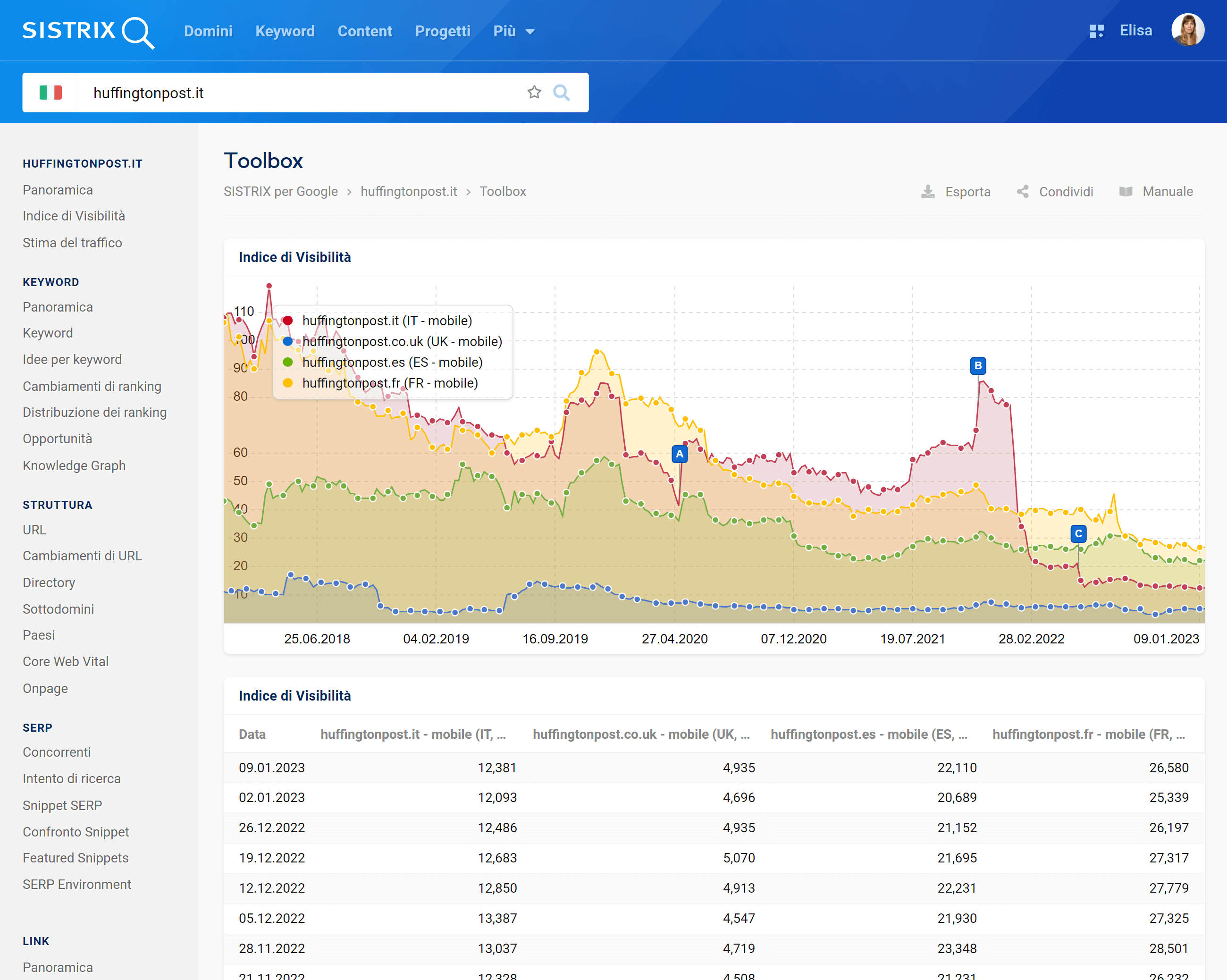Open Cambiamenti di URL
The image size is (1227, 980).
click(x=83, y=556)
